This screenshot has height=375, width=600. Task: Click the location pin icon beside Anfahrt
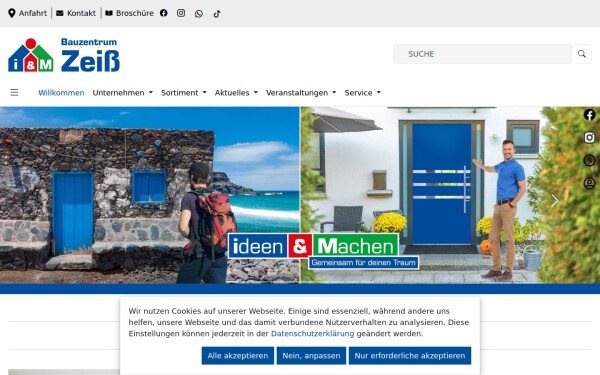[12, 13]
